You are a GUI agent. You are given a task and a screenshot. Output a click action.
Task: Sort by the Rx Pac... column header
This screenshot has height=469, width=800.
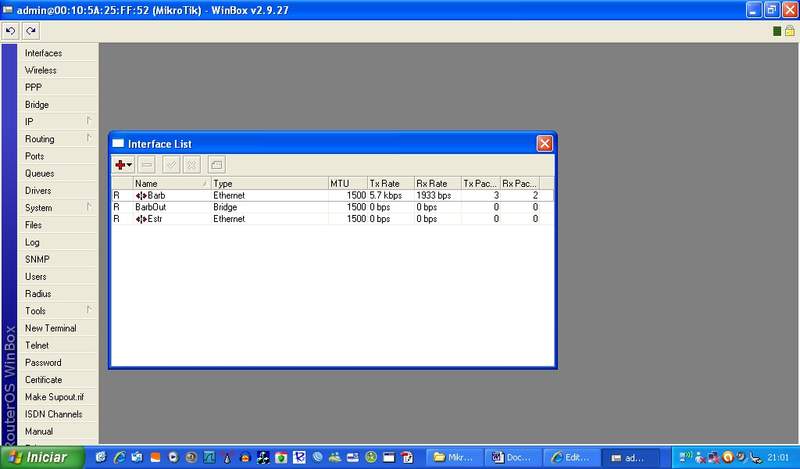[x=520, y=183]
